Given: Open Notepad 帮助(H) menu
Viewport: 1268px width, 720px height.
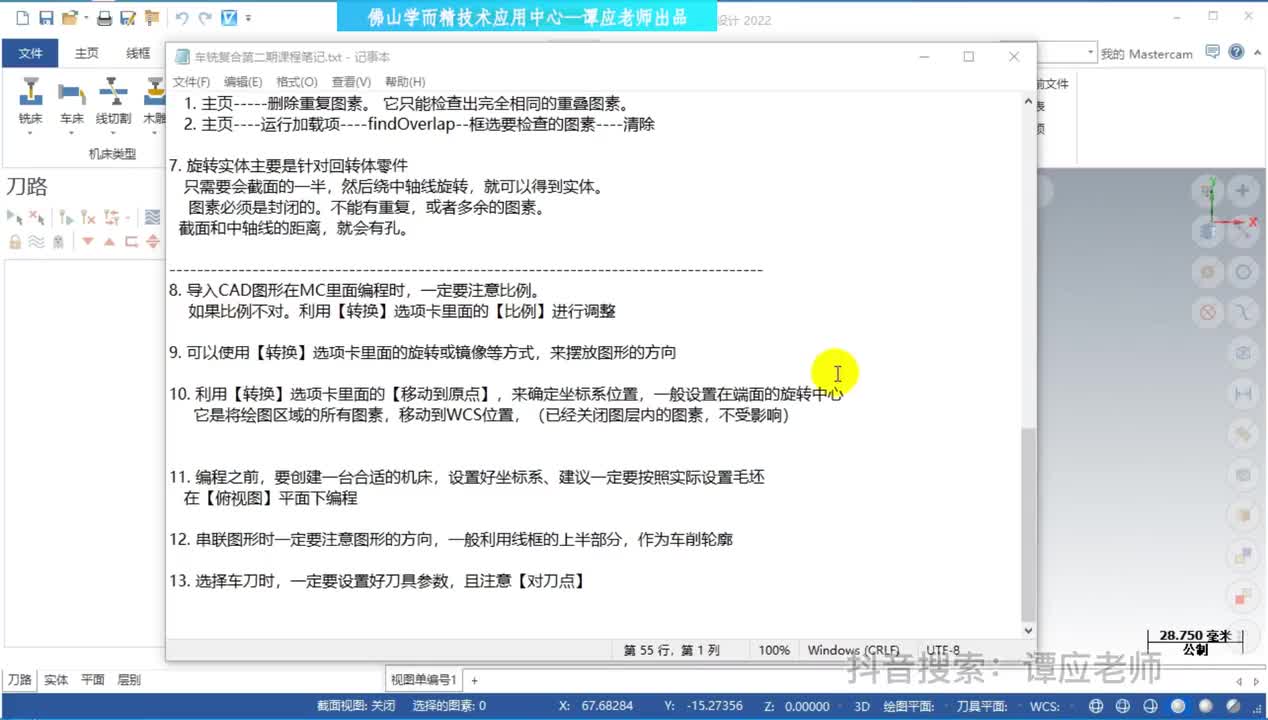Looking at the screenshot, I should 405,82.
